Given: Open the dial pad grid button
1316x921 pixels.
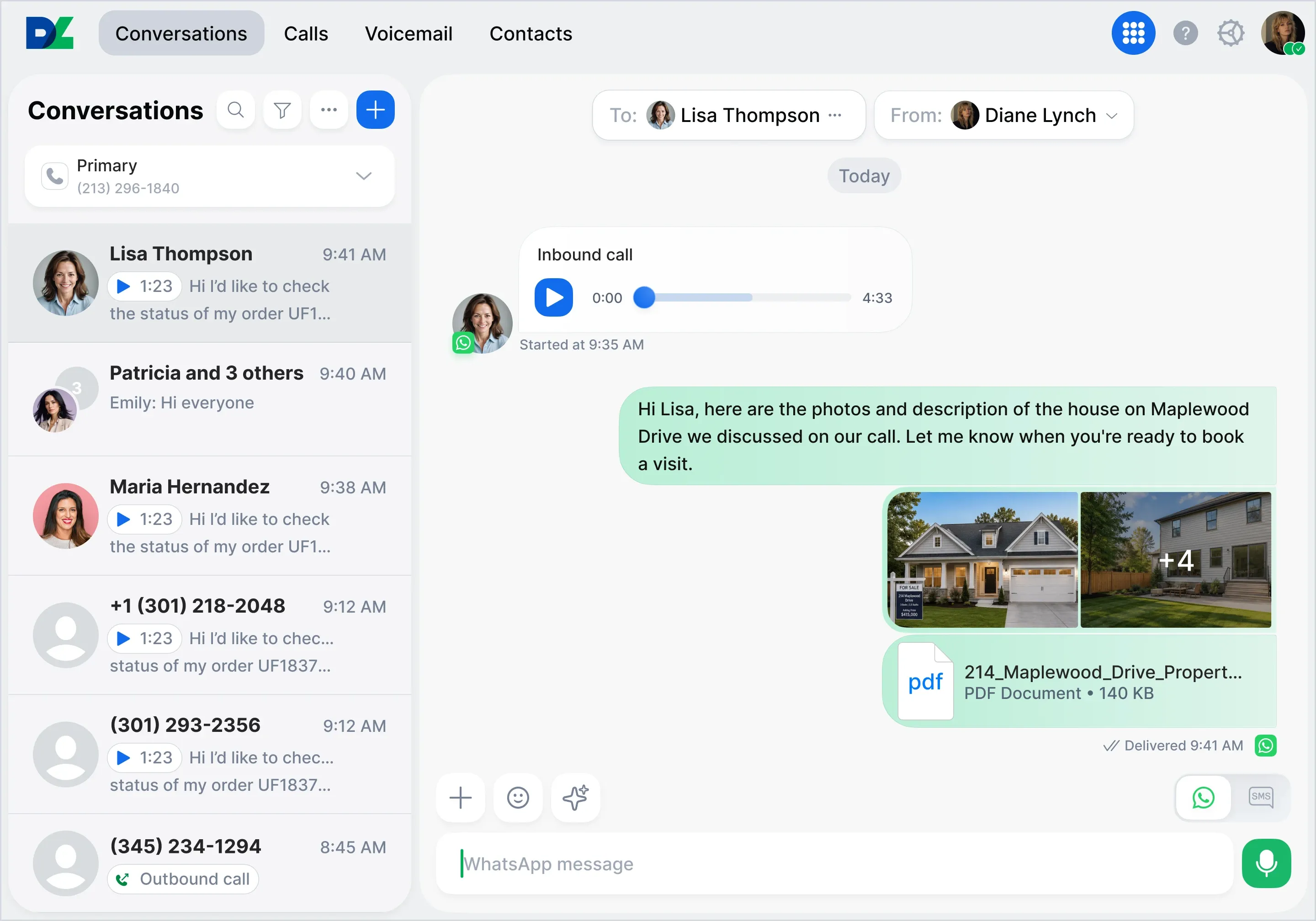Looking at the screenshot, I should [1133, 33].
